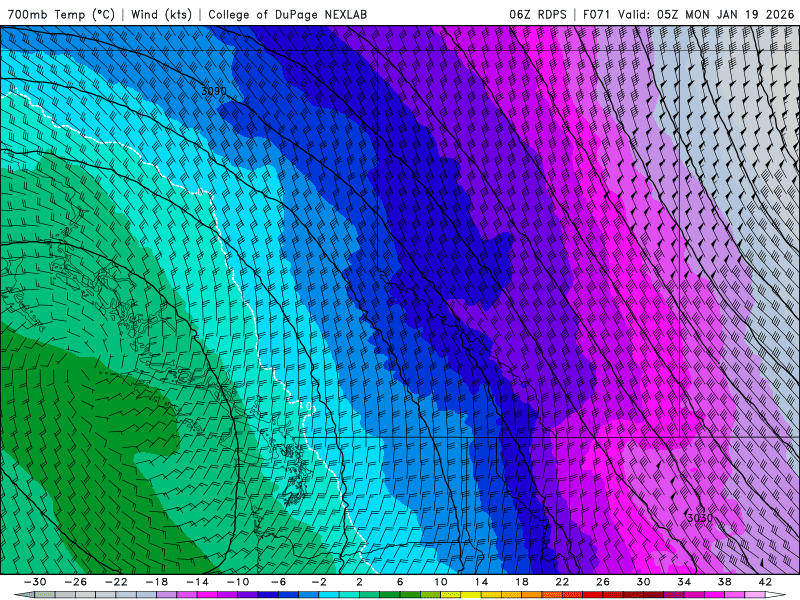The image size is (800, 600).
Task: Click the 22 color bar label
Action: tap(562, 582)
